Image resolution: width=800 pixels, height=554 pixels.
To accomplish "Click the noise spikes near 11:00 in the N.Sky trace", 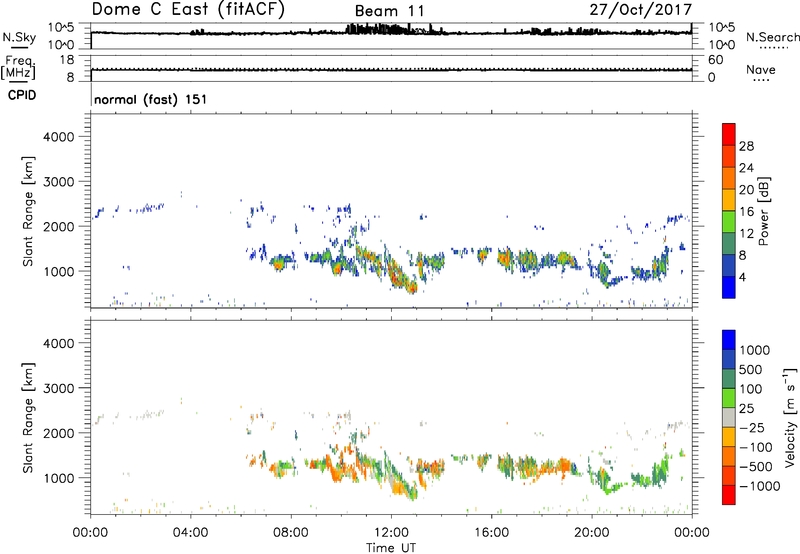I will 377,29.
